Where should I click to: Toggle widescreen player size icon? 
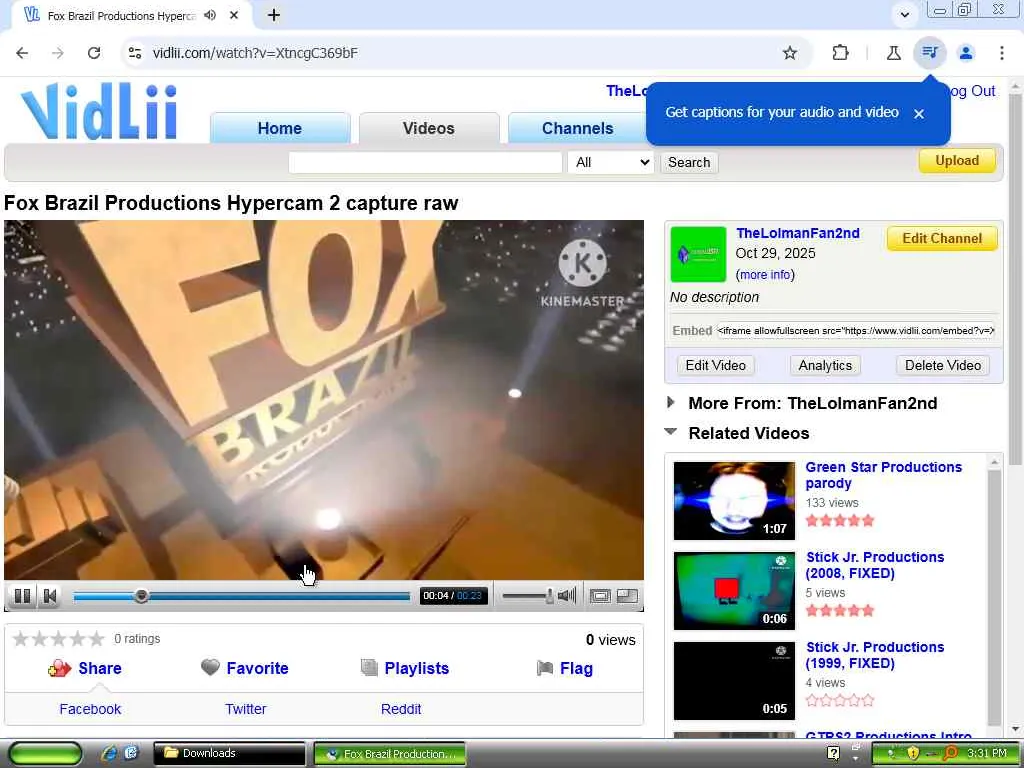click(x=600, y=596)
